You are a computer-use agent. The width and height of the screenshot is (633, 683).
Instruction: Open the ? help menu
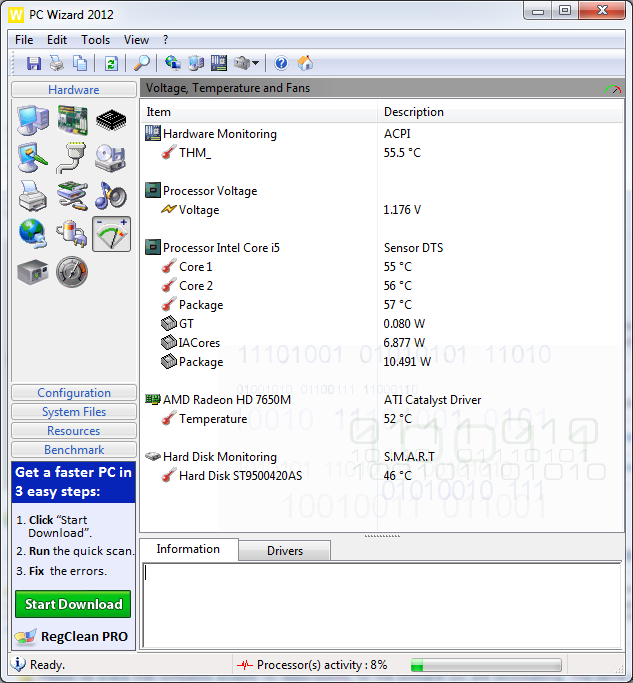(166, 40)
